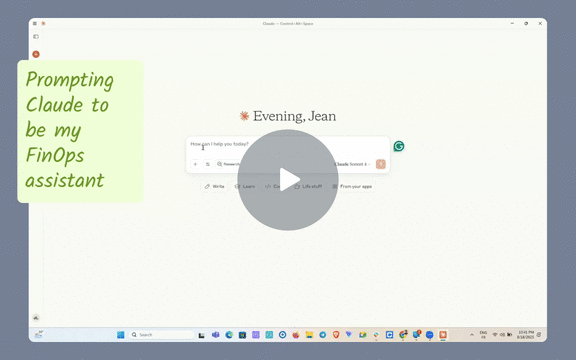This screenshot has width=576, height=360.
Task: Start a new chat with the orange plus button
Action: pyautogui.click(x=36, y=54)
